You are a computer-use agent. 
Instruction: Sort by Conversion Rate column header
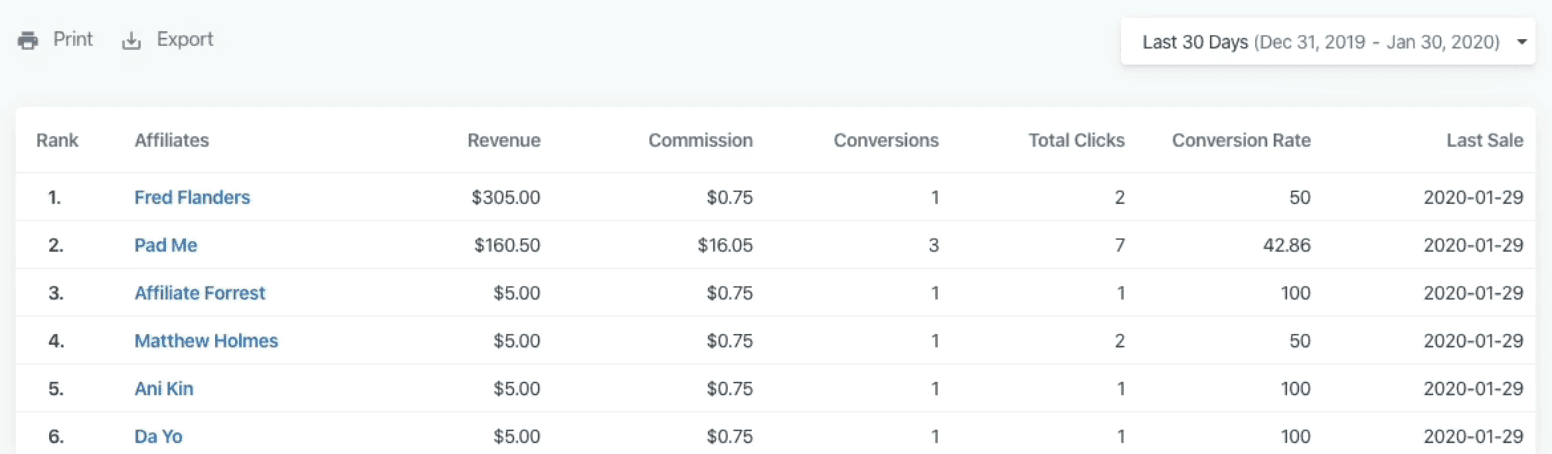(1241, 140)
